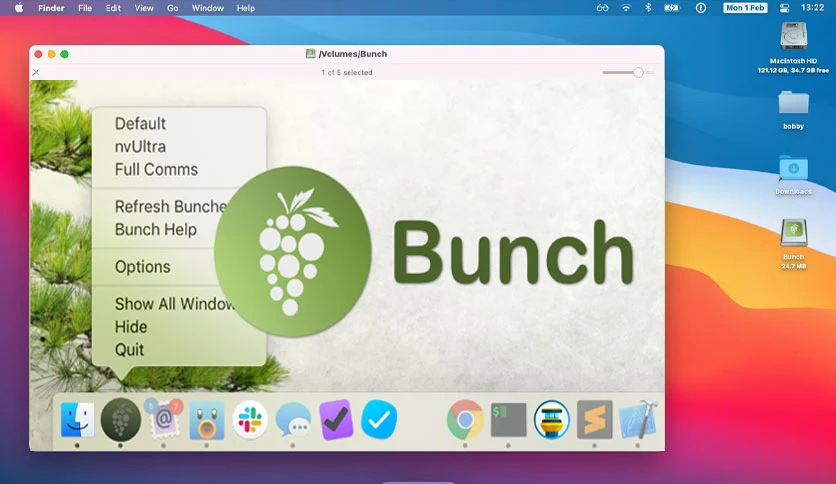Open the mail stamp app in dock
836x484 pixels.
click(164, 420)
